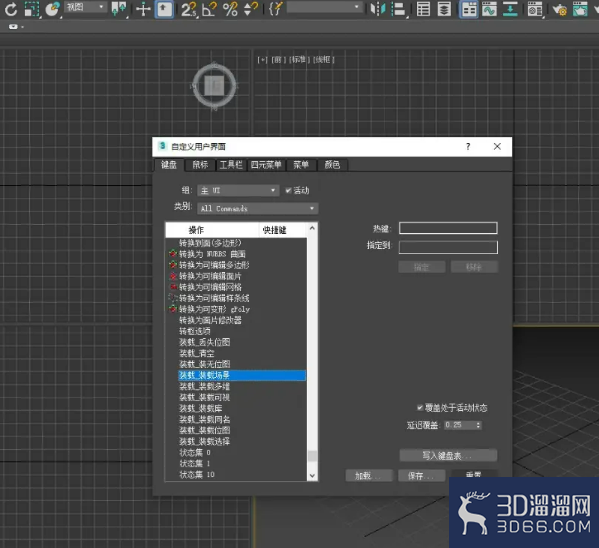Click the 保存 button
Screen dimensions: 599x548
422,476
